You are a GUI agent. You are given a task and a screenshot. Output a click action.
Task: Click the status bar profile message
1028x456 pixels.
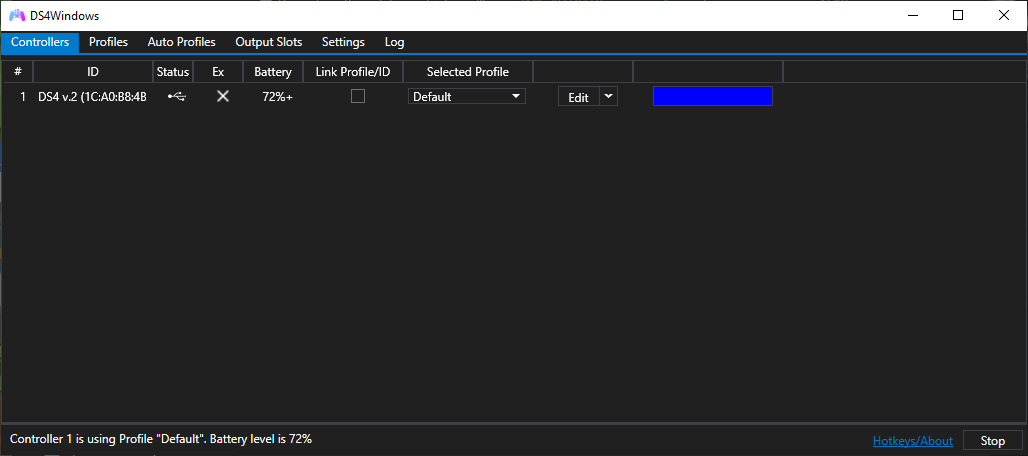(161, 439)
